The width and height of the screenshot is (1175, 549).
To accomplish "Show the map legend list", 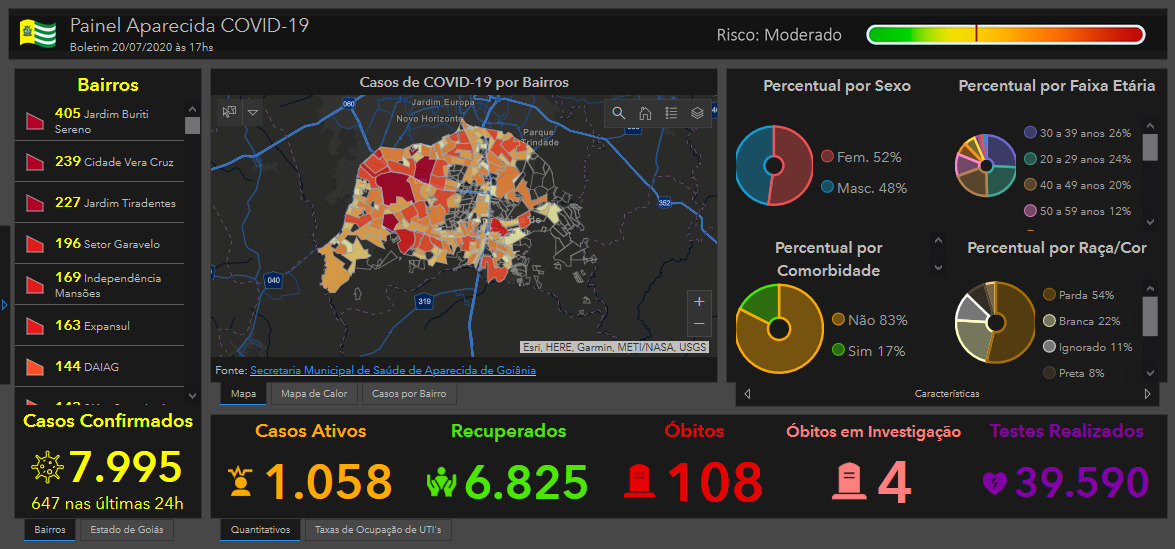I will tap(671, 113).
